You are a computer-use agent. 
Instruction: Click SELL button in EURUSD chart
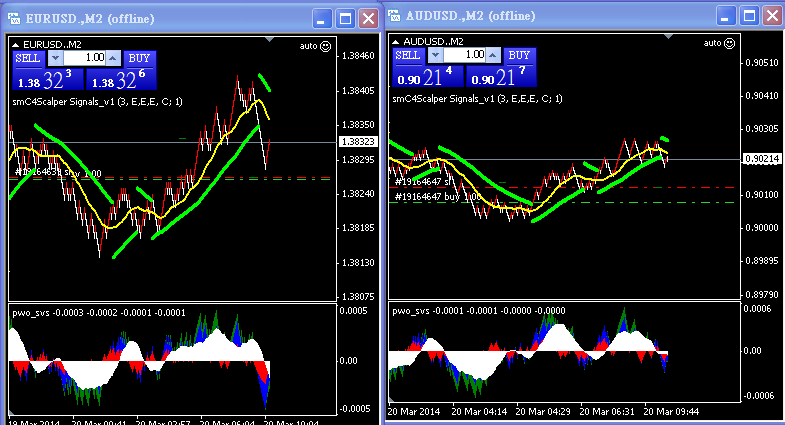[x=29, y=59]
